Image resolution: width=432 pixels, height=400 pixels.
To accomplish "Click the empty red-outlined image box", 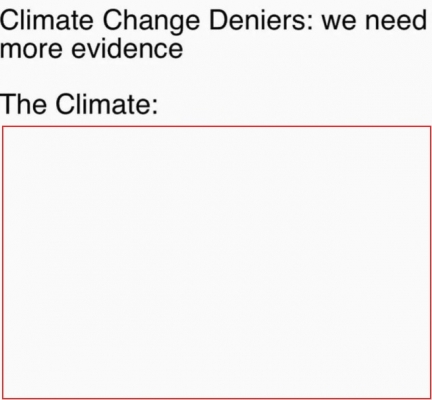I will 217,262.
